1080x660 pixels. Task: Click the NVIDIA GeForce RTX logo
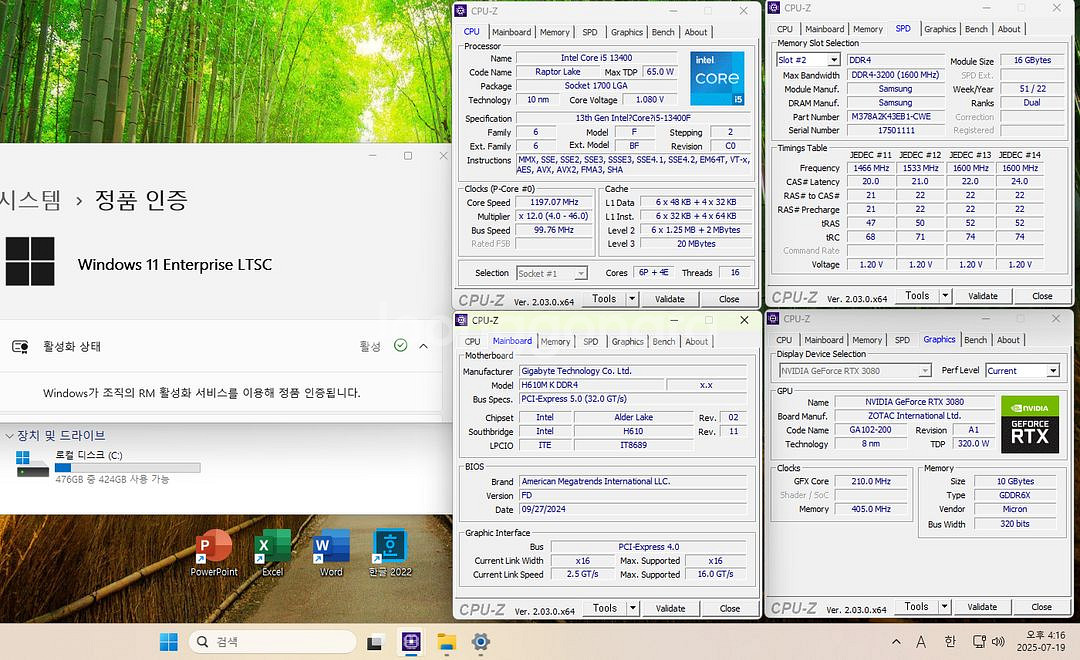(1030, 424)
